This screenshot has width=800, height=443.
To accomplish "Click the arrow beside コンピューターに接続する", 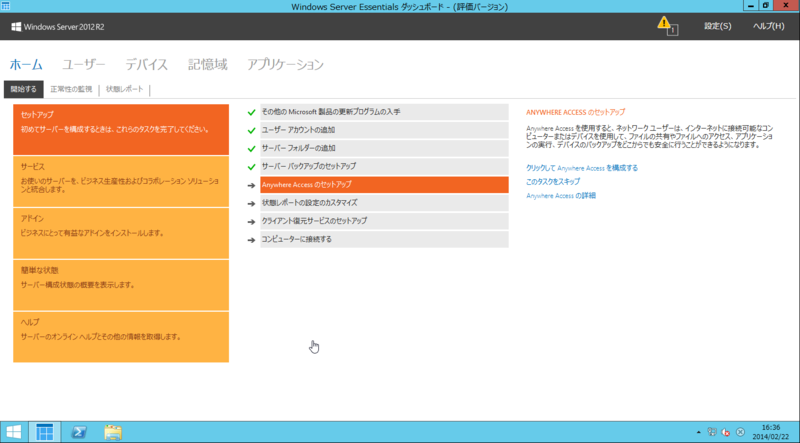I will coord(251,240).
